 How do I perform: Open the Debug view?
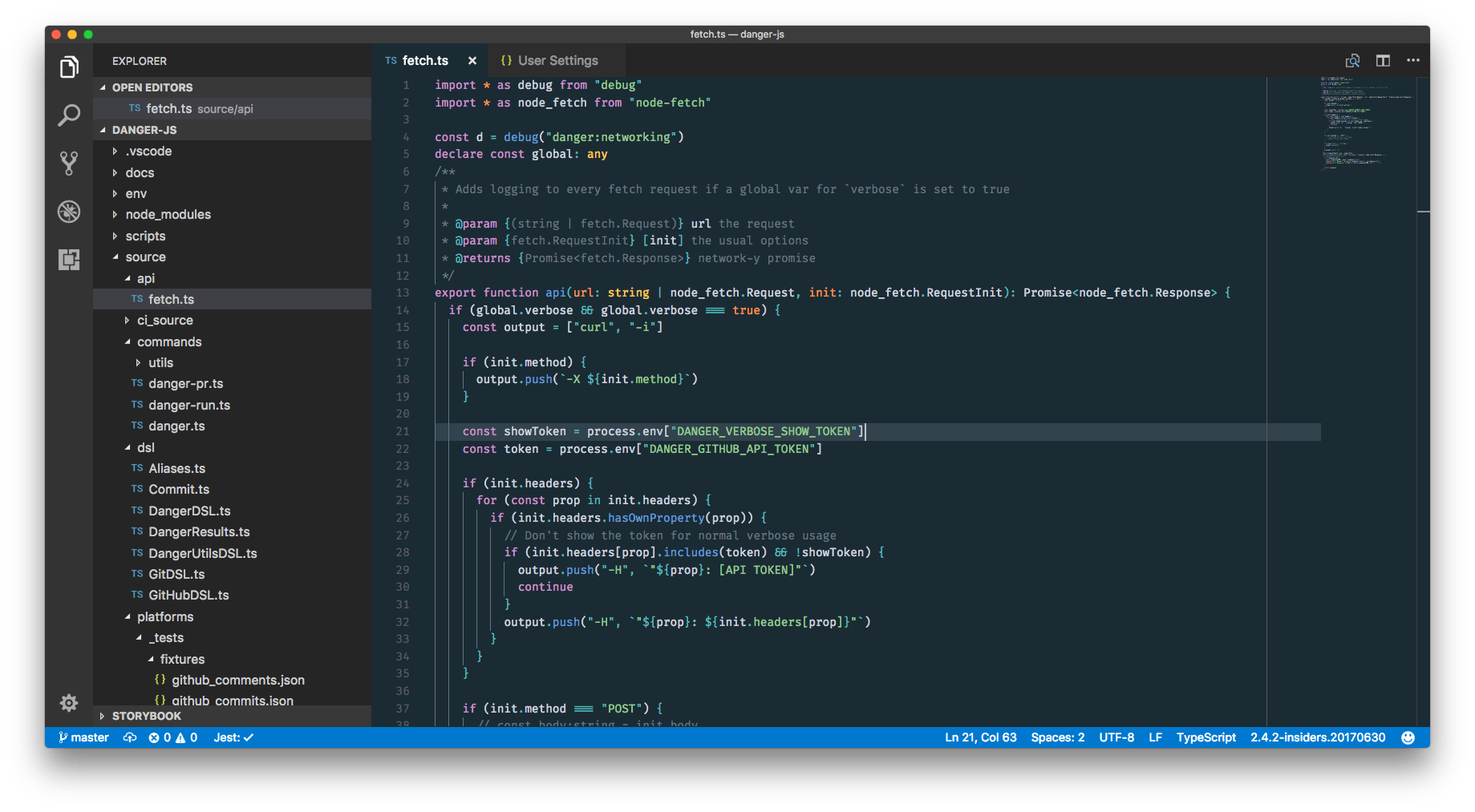69,212
